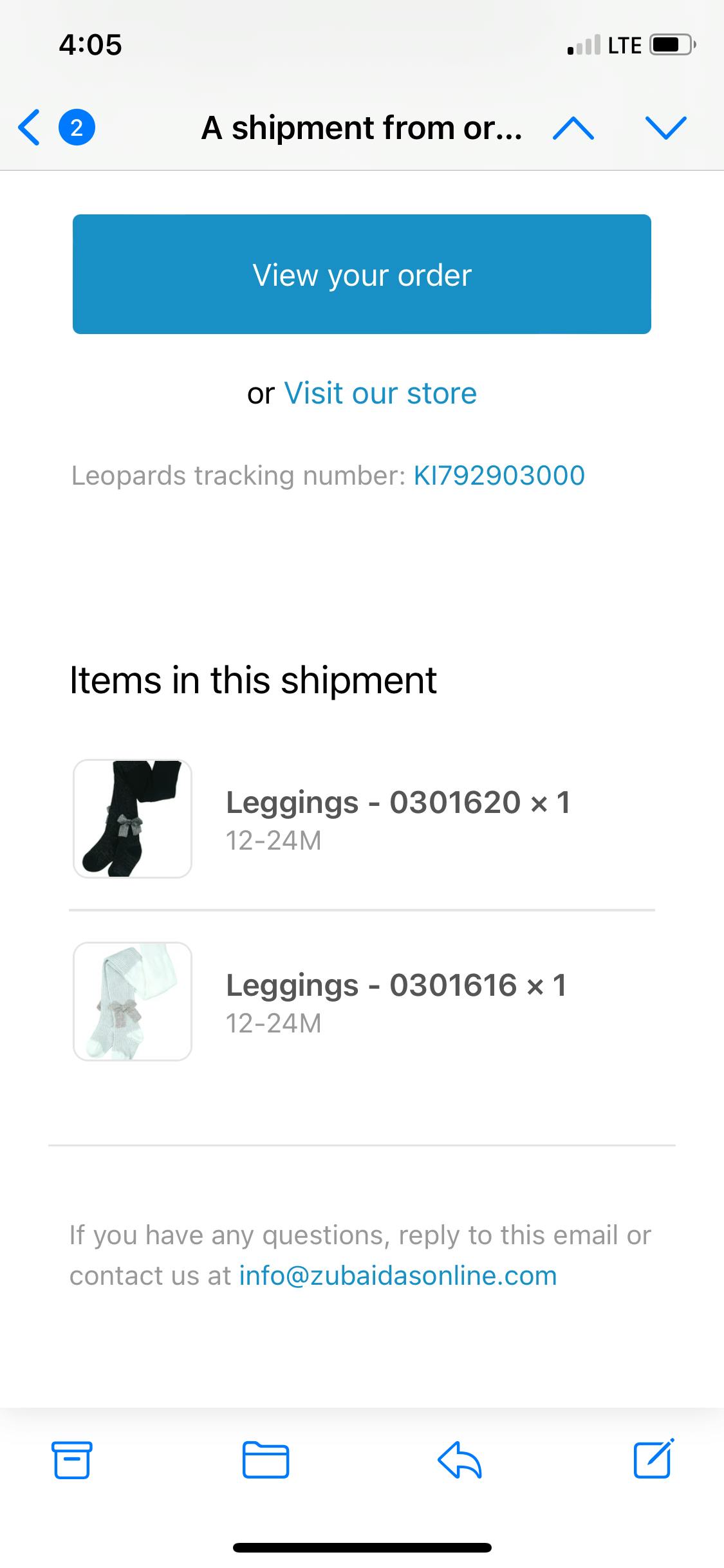
Task: Tap the Leggings - 0301616 item title
Action: [x=396, y=985]
